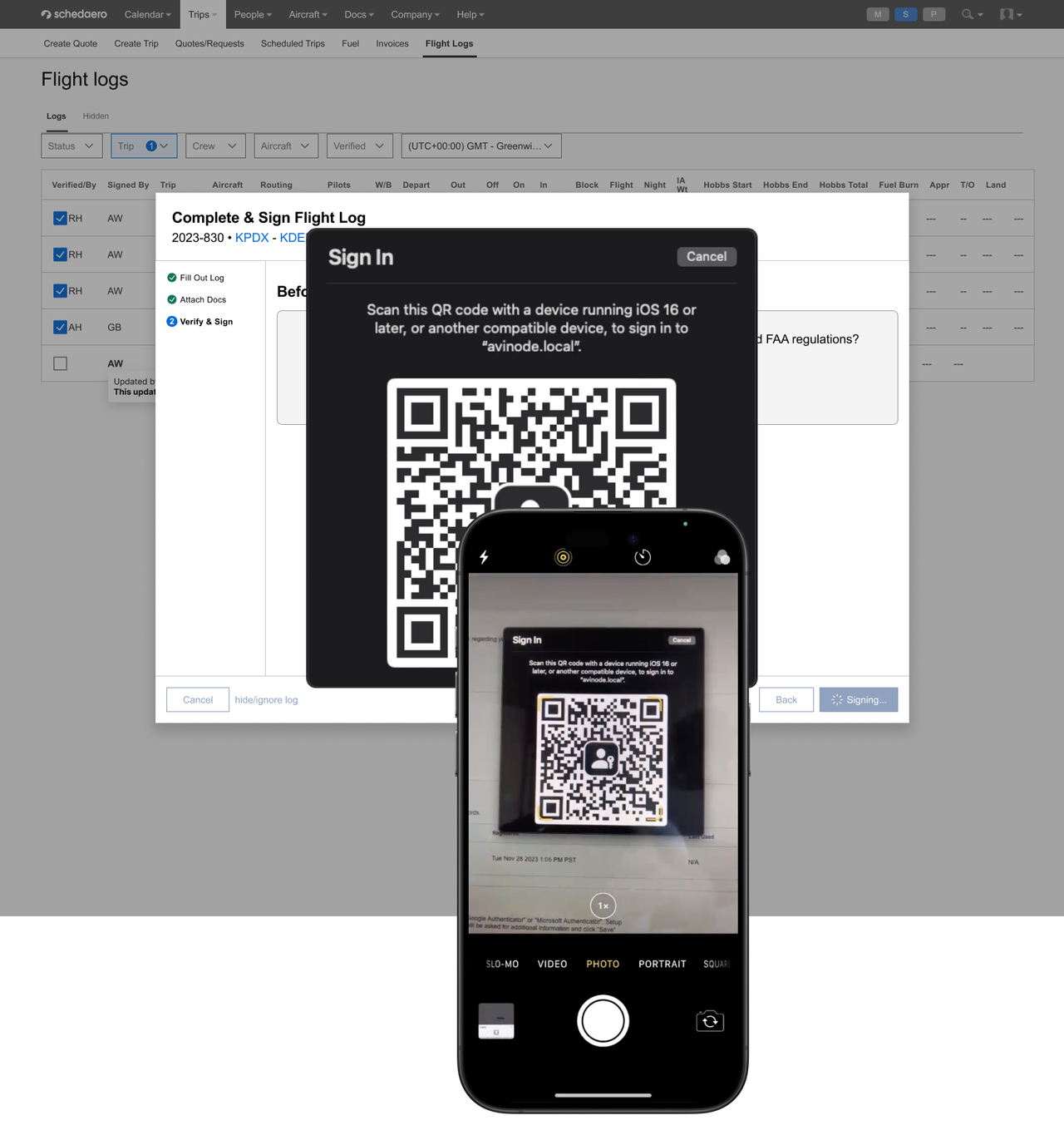
Task: Open the Trip filter dropdown
Action: pos(144,146)
